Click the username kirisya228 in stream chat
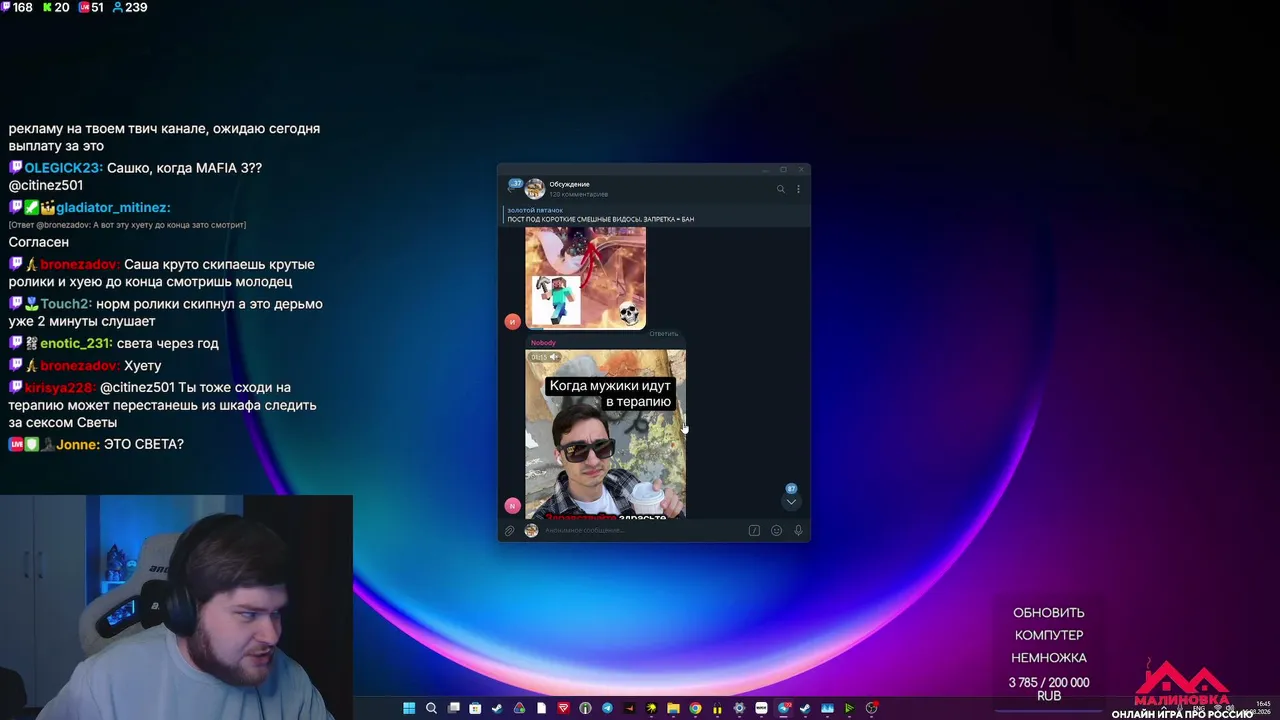The height and width of the screenshot is (720, 1280). (x=60, y=387)
